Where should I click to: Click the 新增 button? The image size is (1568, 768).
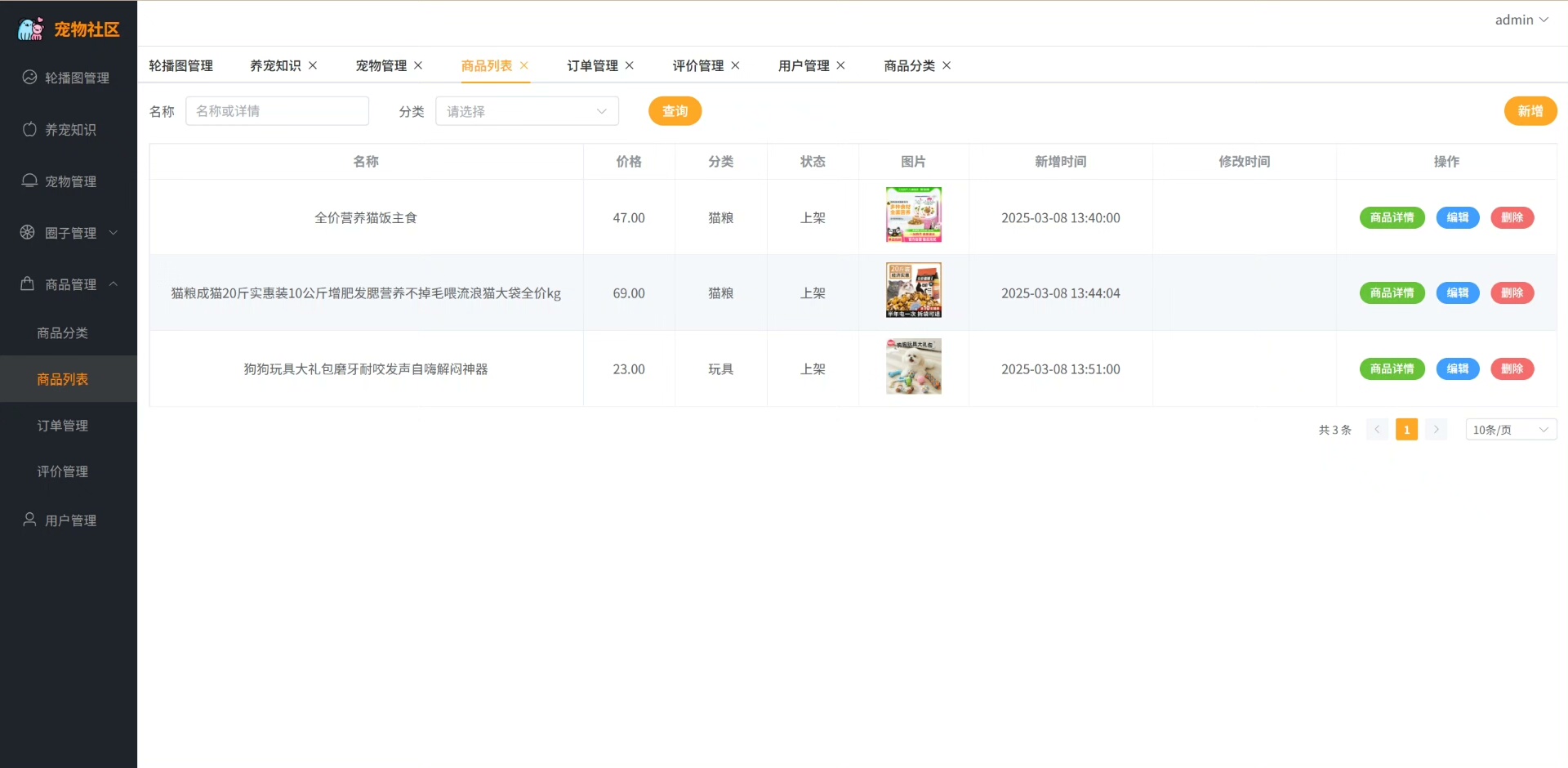pos(1530,111)
